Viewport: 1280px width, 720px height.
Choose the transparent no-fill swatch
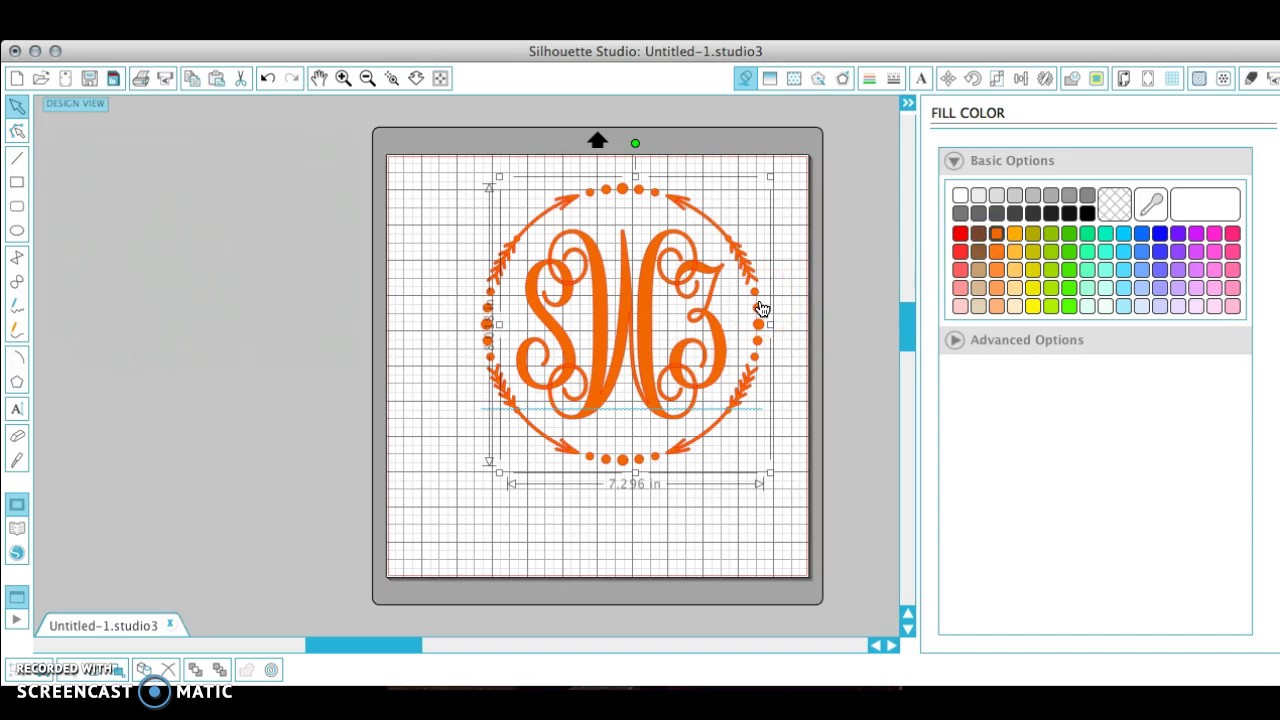[1114, 204]
